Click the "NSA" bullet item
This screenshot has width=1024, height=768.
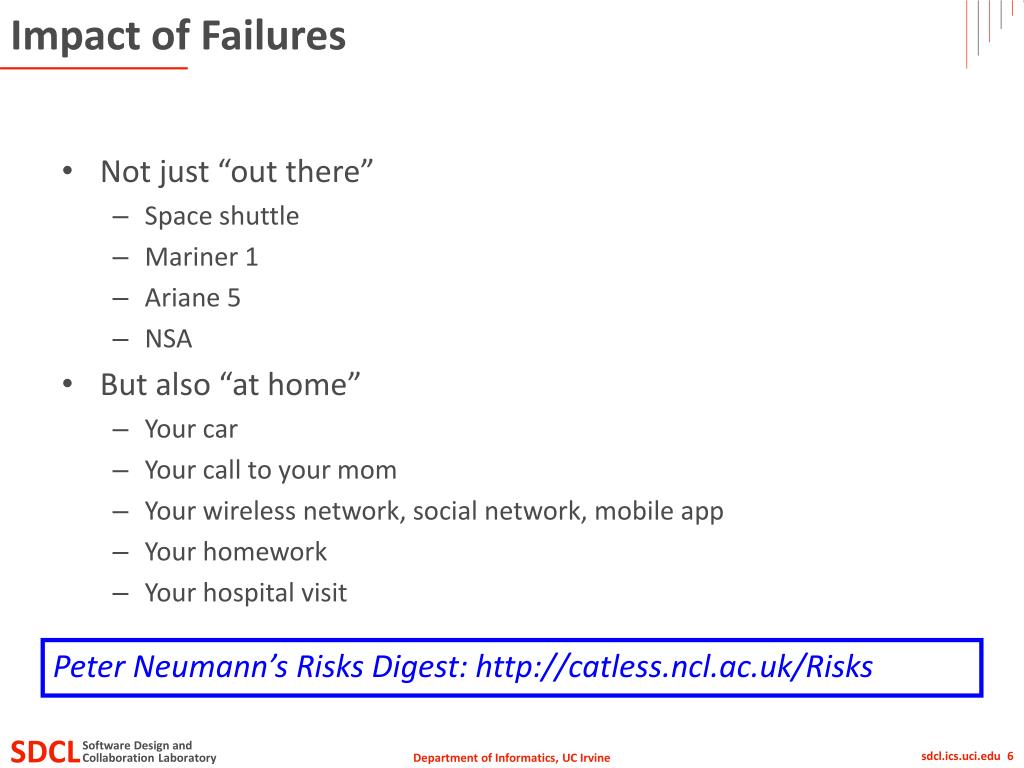click(x=168, y=339)
